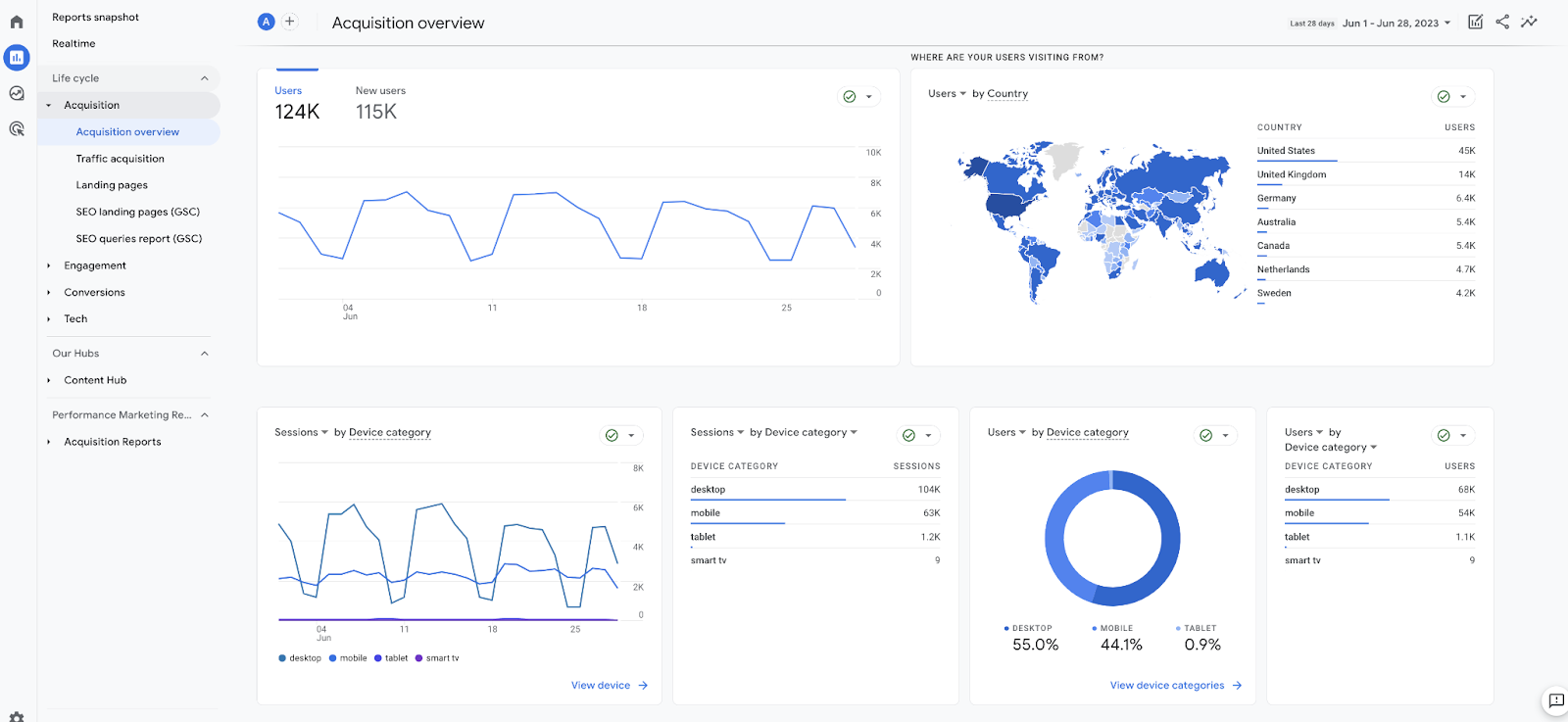This screenshot has width=1568, height=722.
Task: Collapse the Life cycle section
Action: click(205, 78)
